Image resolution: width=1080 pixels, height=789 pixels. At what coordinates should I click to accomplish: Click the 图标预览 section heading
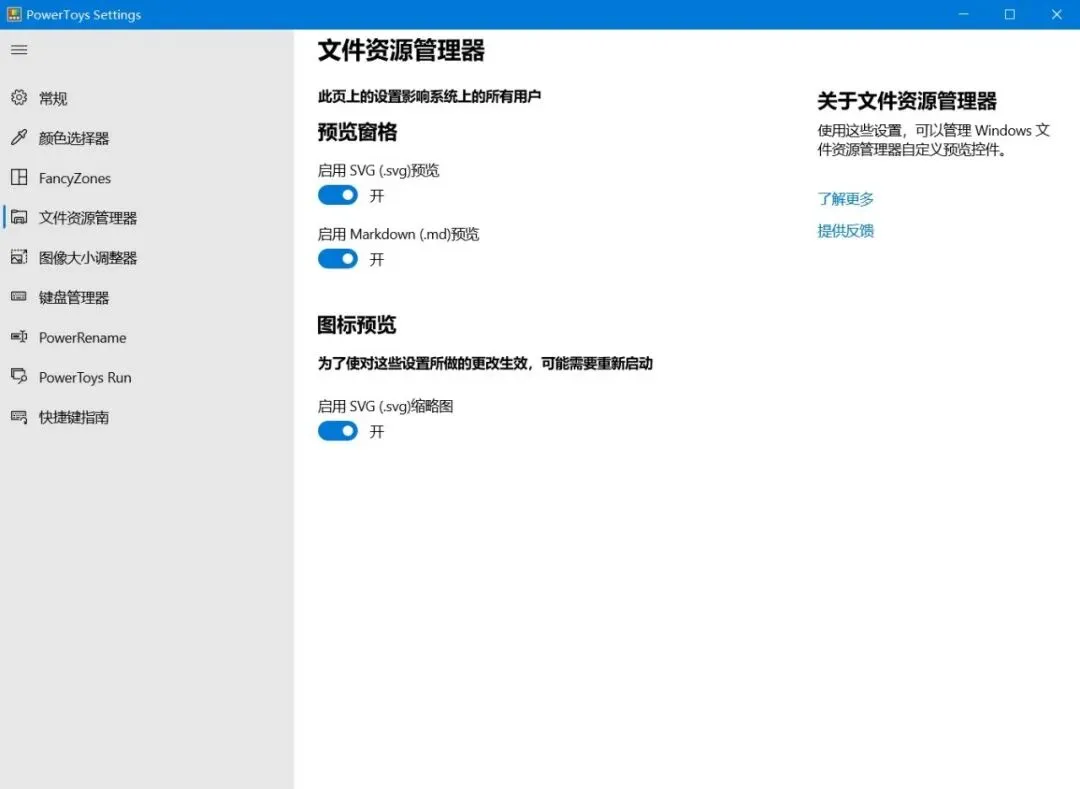pyautogui.click(x=357, y=325)
